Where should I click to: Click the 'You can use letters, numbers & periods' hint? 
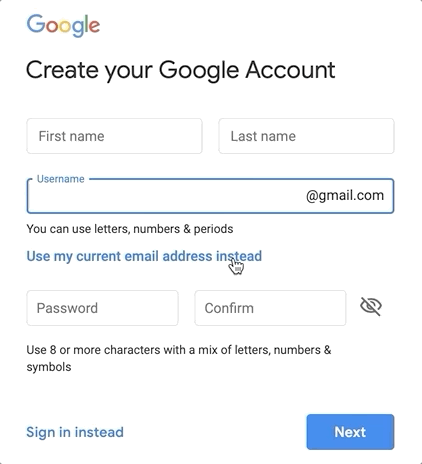130,229
